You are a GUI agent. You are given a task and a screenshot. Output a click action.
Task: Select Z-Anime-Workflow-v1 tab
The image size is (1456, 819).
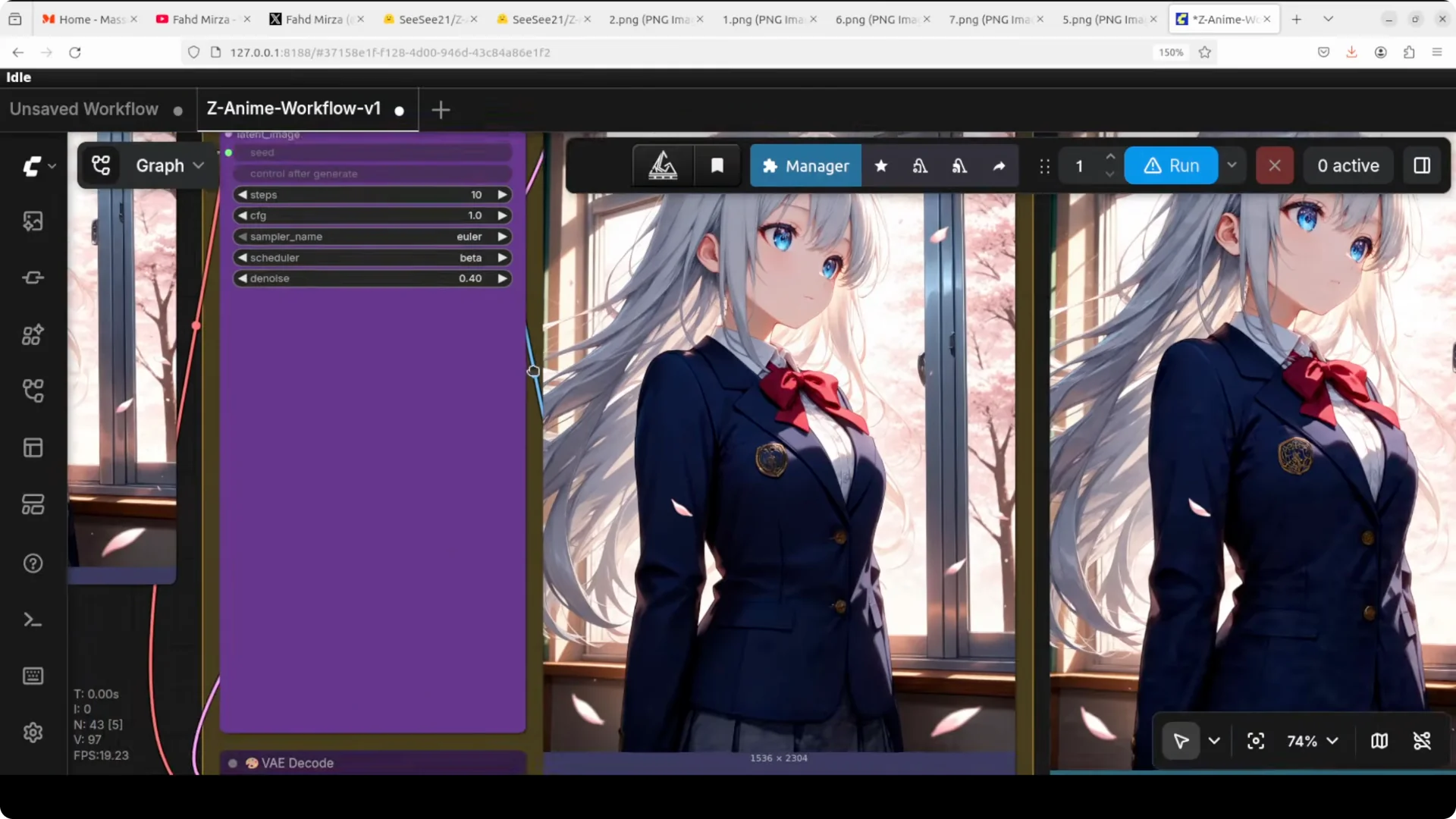(x=294, y=108)
